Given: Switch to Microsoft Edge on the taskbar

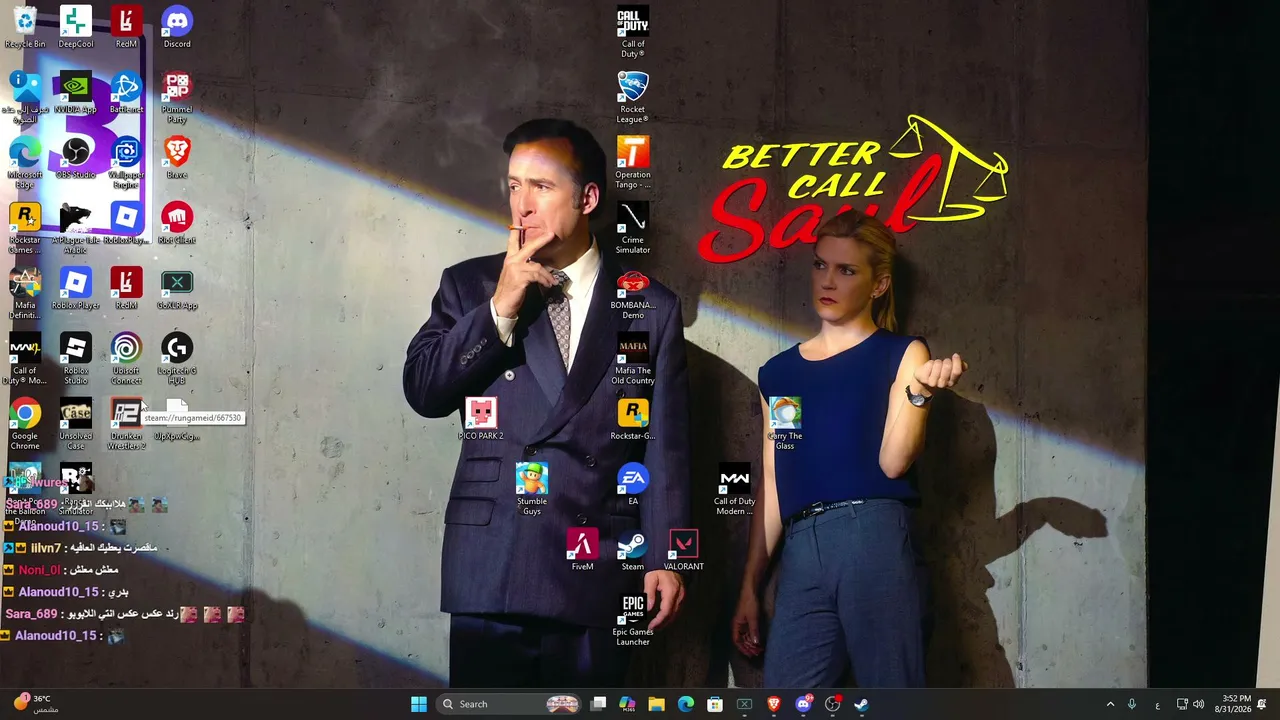Looking at the screenshot, I should pyautogui.click(x=686, y=704).
